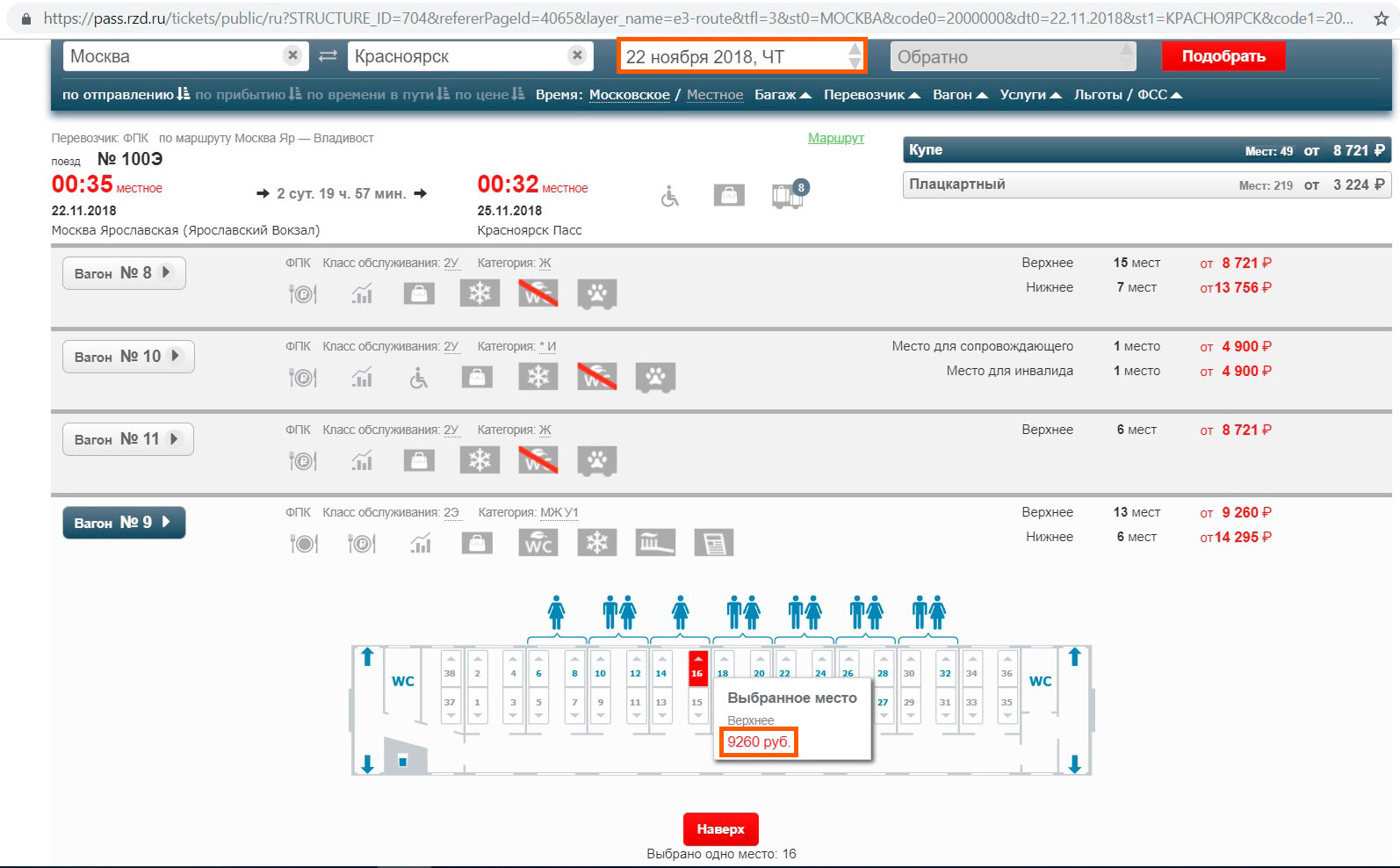
Task: Click the crossed-out WC icon in Вагон № 8 row
Action: 538,293
